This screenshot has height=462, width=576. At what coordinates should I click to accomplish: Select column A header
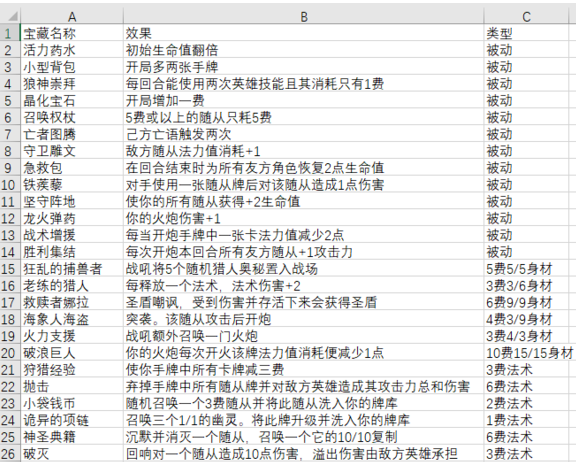pos(72,17)
